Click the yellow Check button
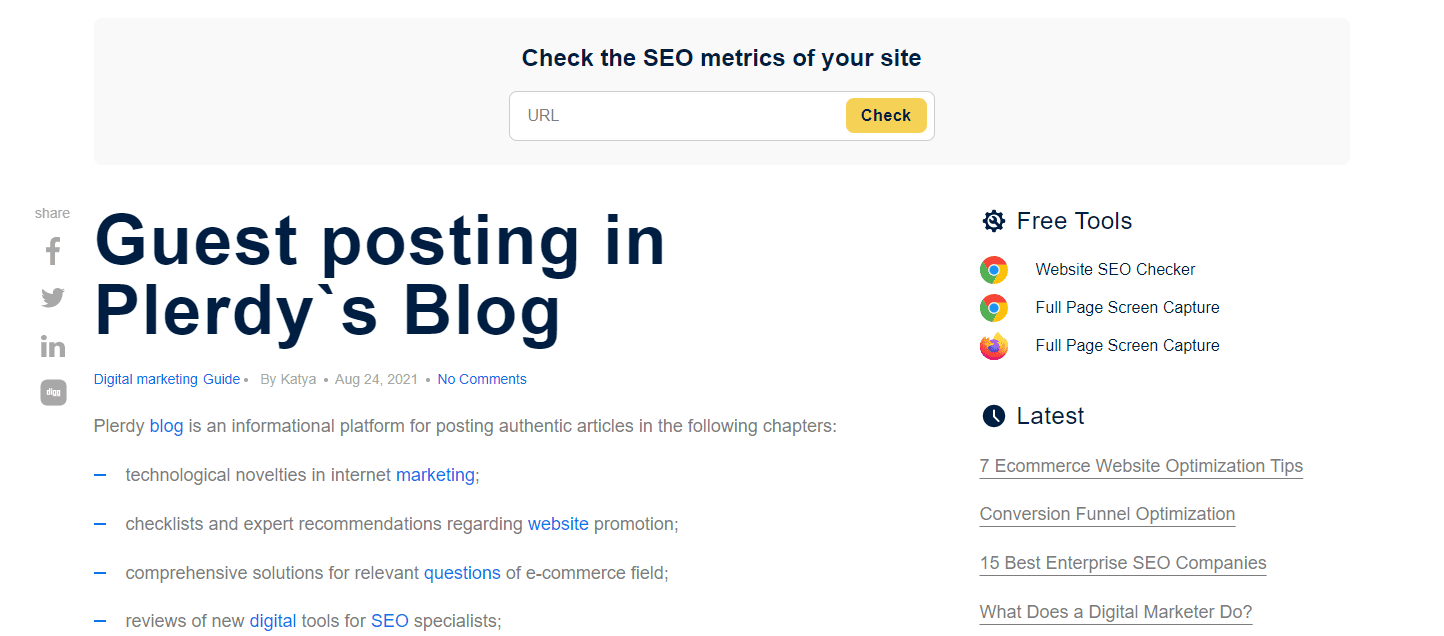This screenshot has height=636, width=1444. tap(886, 115)
